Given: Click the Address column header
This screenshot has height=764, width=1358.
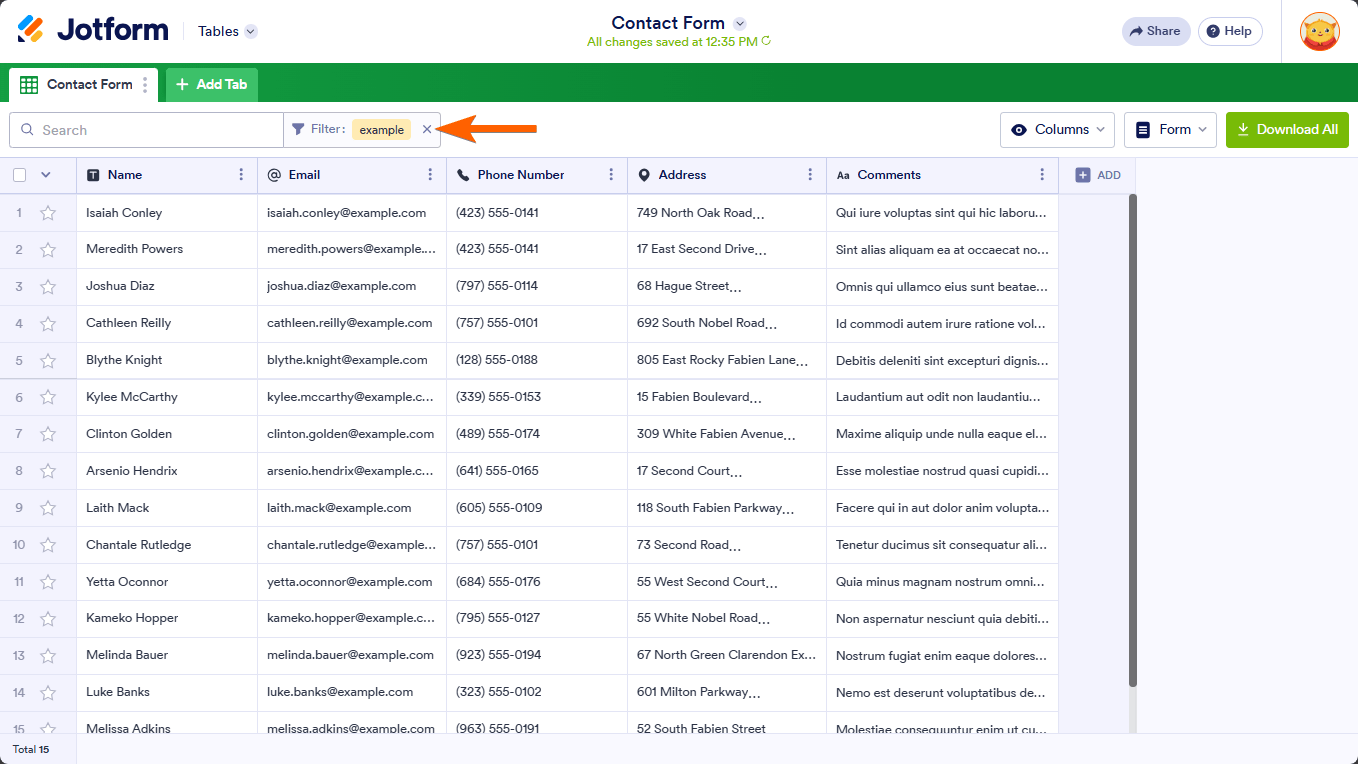Looking at the screenshot, I should pos(727,175).
